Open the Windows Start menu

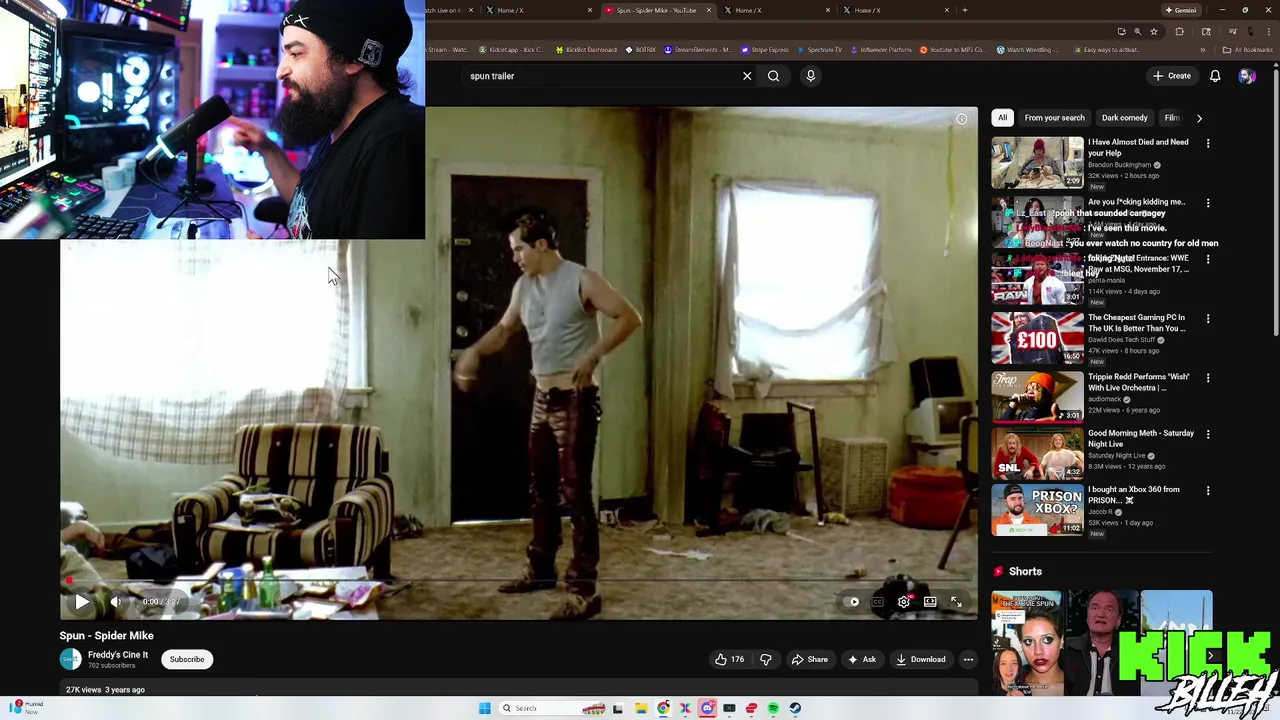click(x=485, y=708)
